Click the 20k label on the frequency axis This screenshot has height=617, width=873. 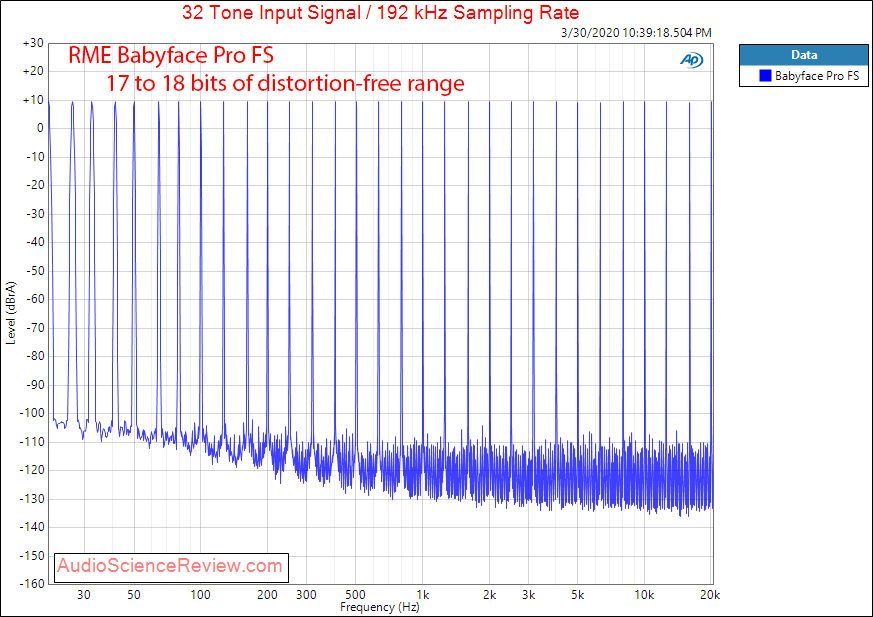(710, 595)
